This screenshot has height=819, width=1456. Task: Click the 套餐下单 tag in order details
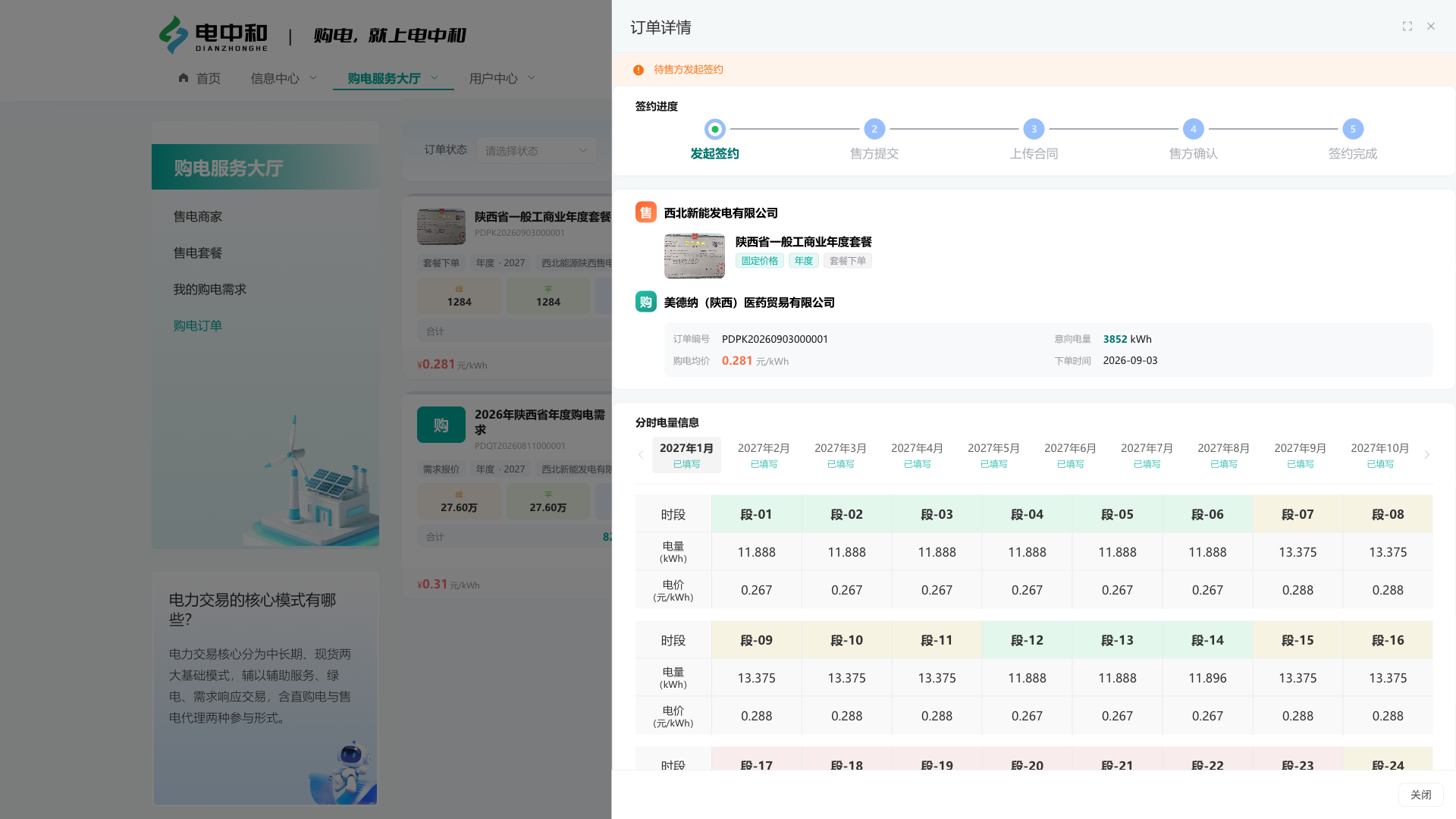847,261
